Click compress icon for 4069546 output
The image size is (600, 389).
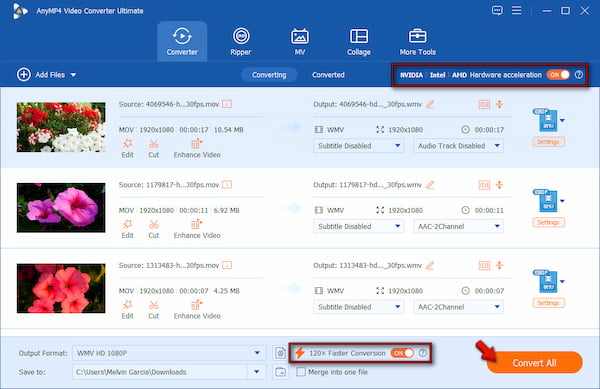pos(499,104)
